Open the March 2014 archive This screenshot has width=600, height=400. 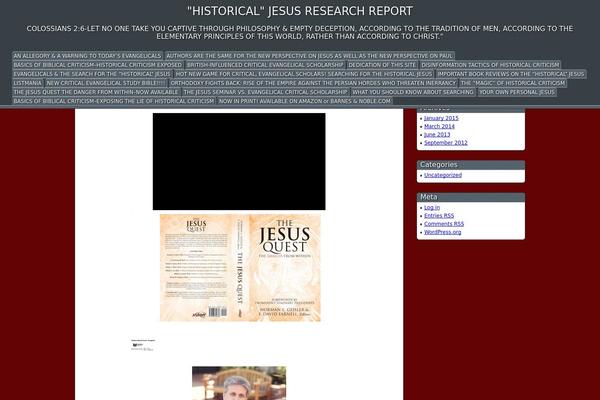[x=439, y=126]
